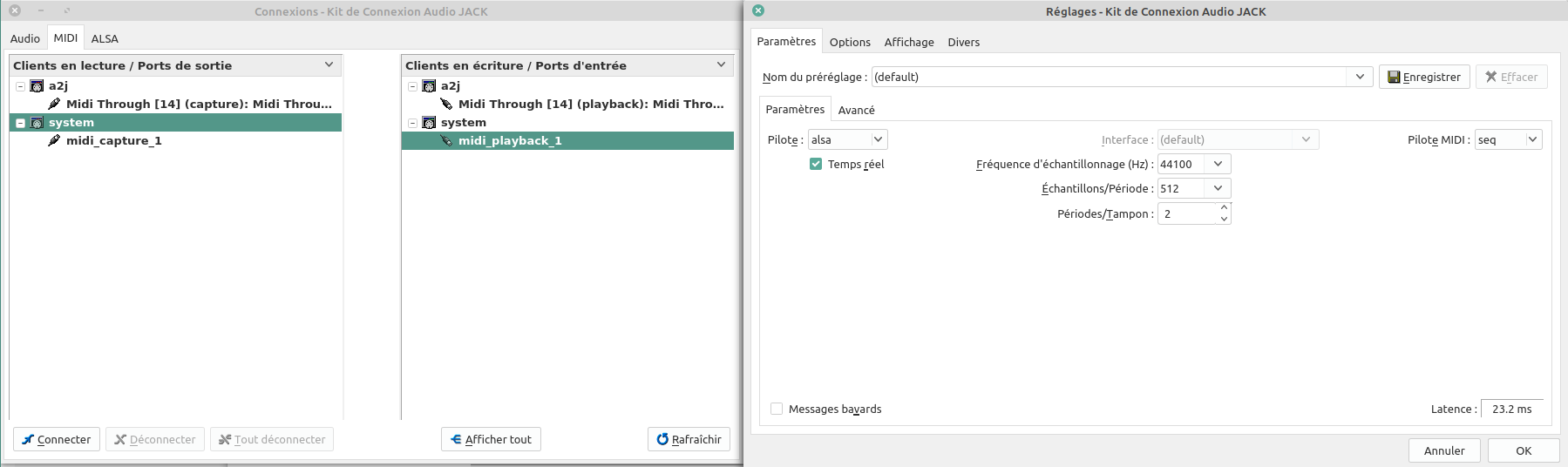Open the Affichage tab
Screen dimensions: 1568x467
pos(909,42)
